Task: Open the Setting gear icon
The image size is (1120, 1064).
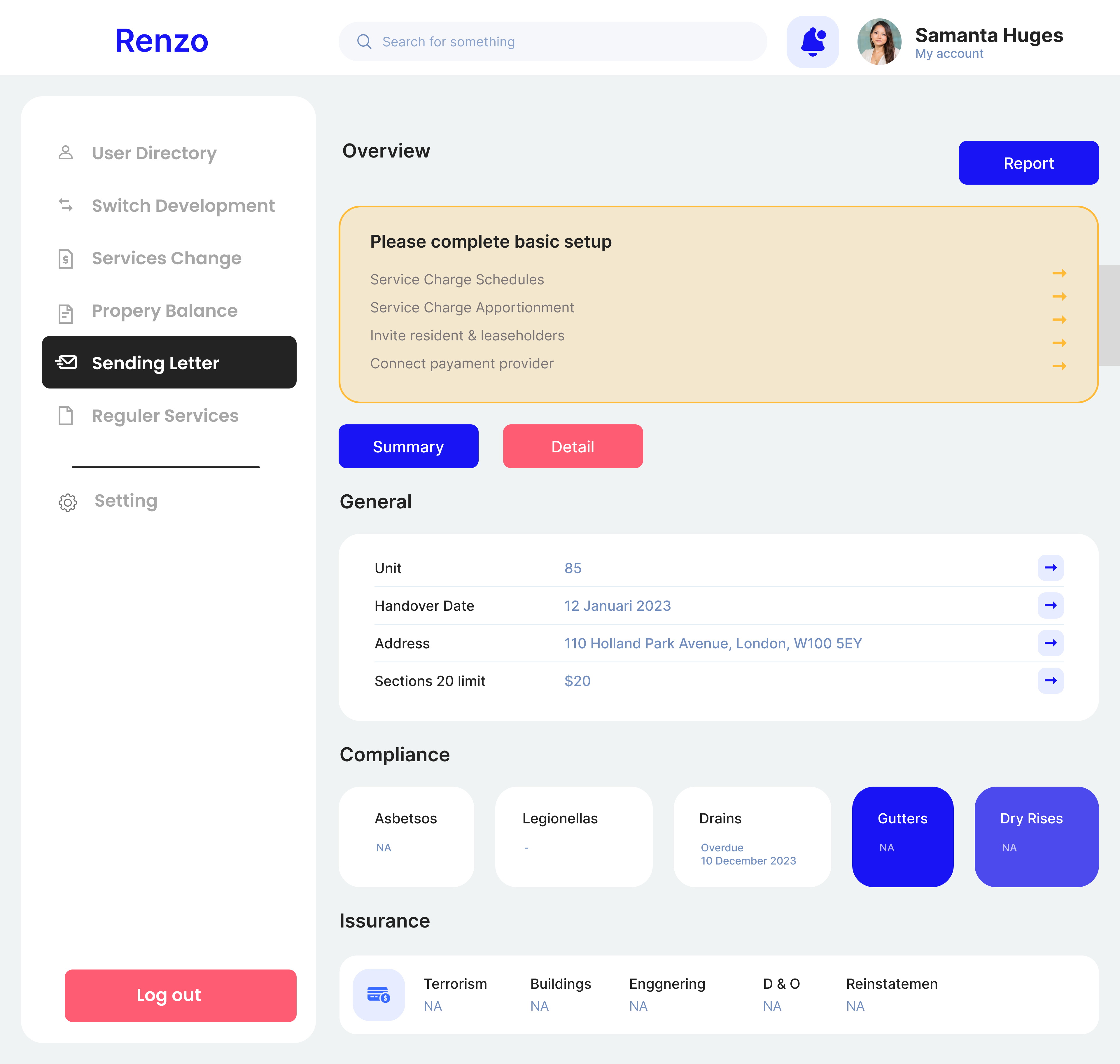Action: [x=67, y=502]
